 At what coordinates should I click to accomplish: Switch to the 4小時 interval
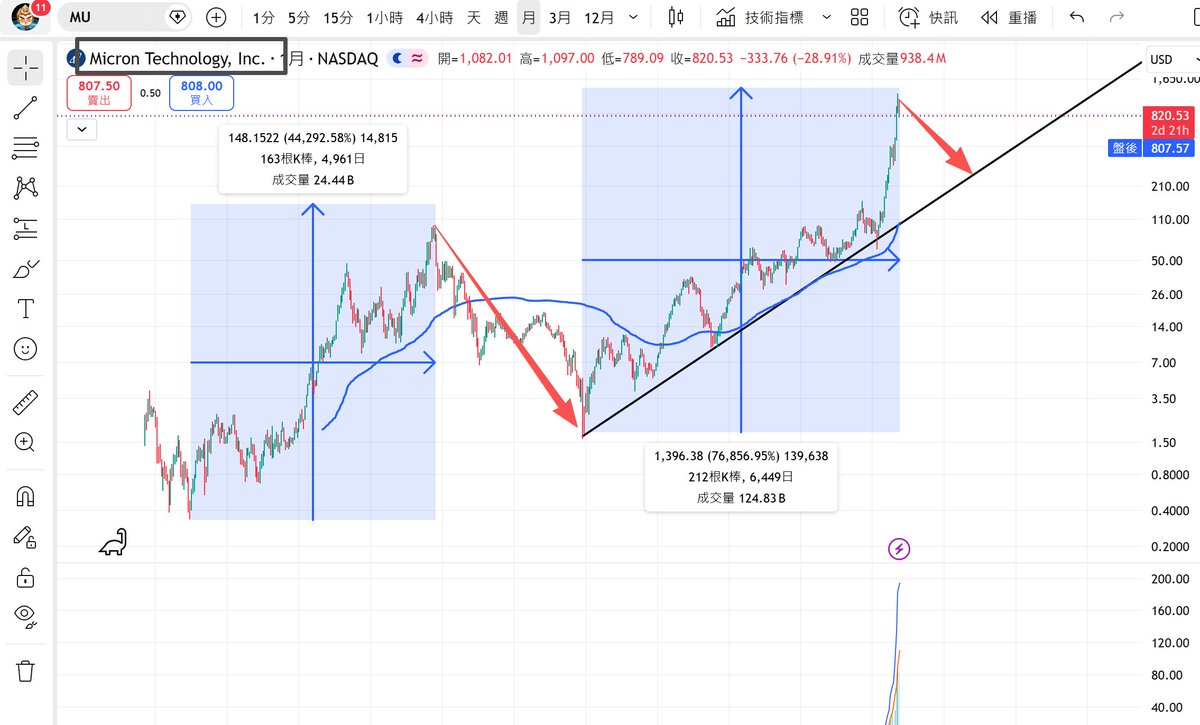pyautogui.click(x=435, y=17)
